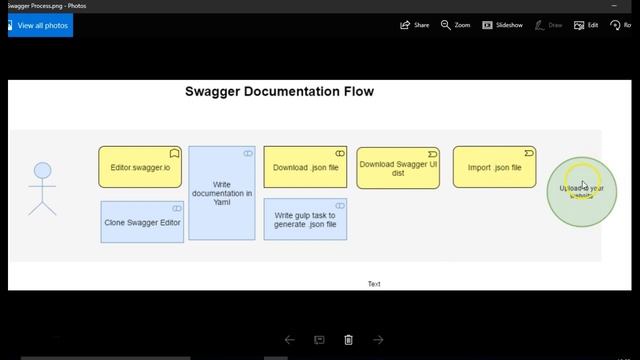
Task: Minimize the Photos window
Action: (614, 6)
